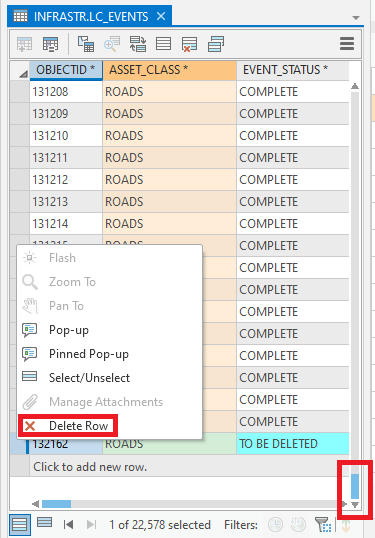
Task: Click the vertical scrollbar down arrow
Action: click(355, 505)
